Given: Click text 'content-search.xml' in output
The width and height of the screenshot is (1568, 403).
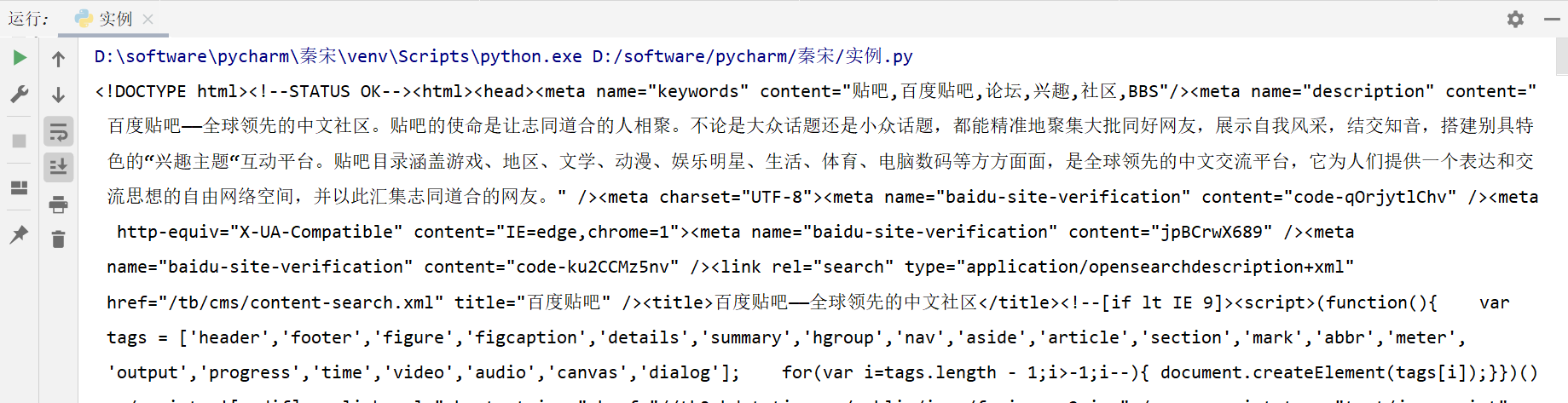Looking at the screenshot, I should click(342, 302).
